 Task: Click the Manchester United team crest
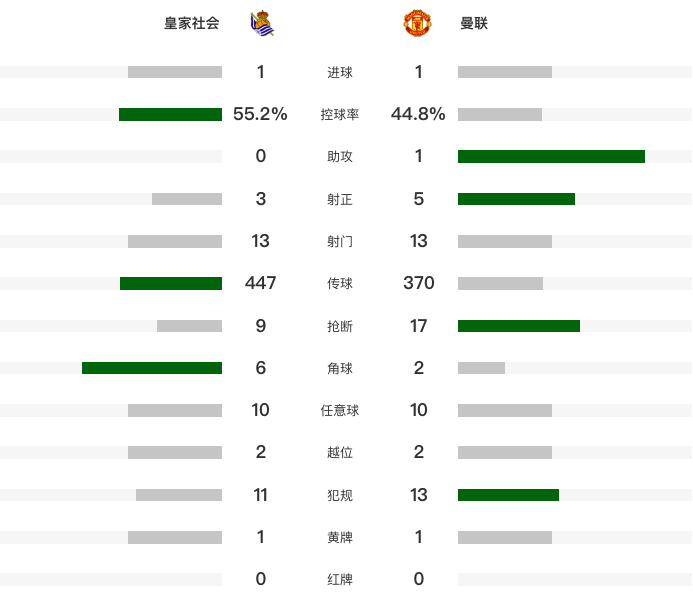coord(417,23)
